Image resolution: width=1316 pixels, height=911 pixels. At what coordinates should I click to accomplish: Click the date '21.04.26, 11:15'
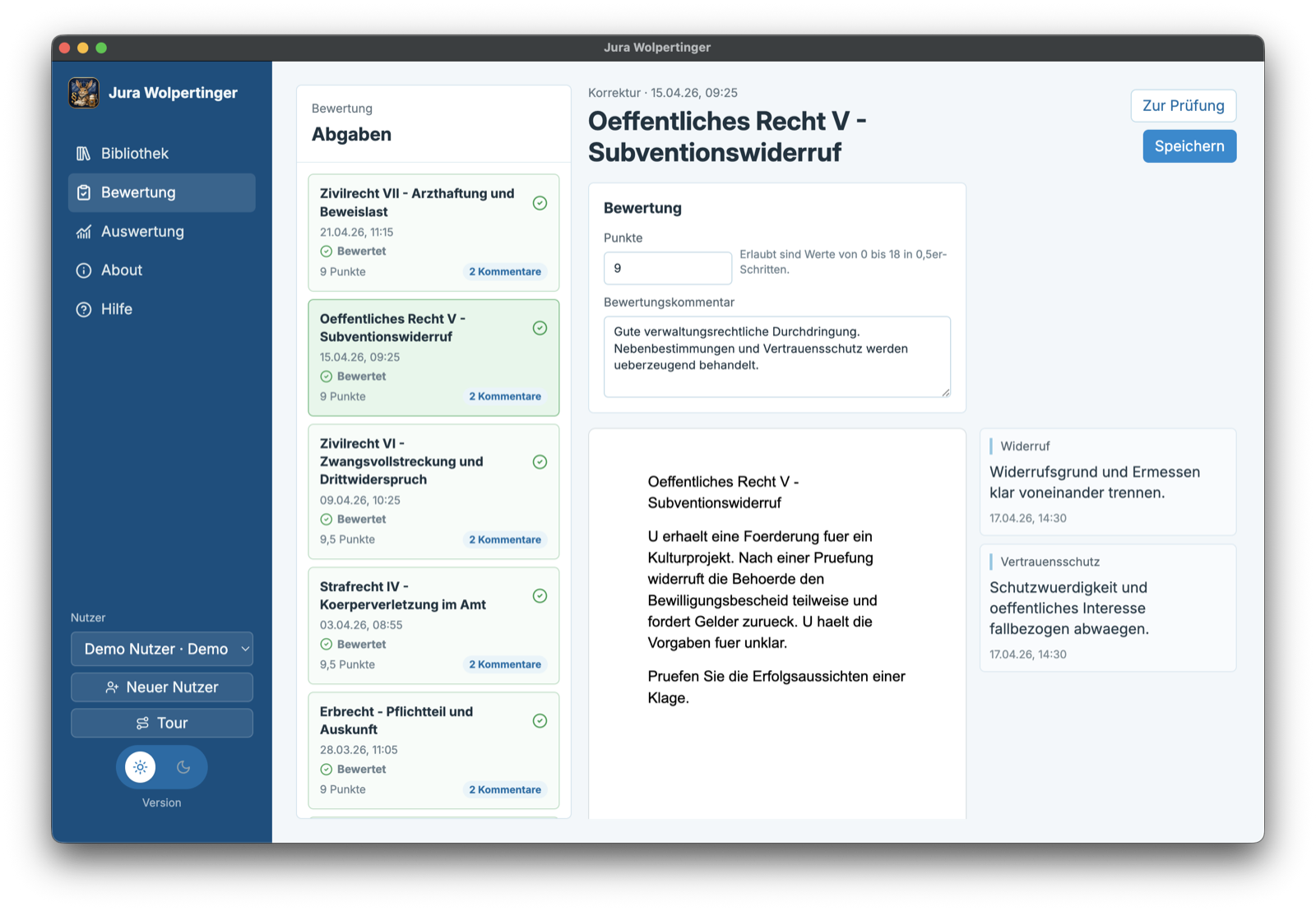click(x=357, y=233)
